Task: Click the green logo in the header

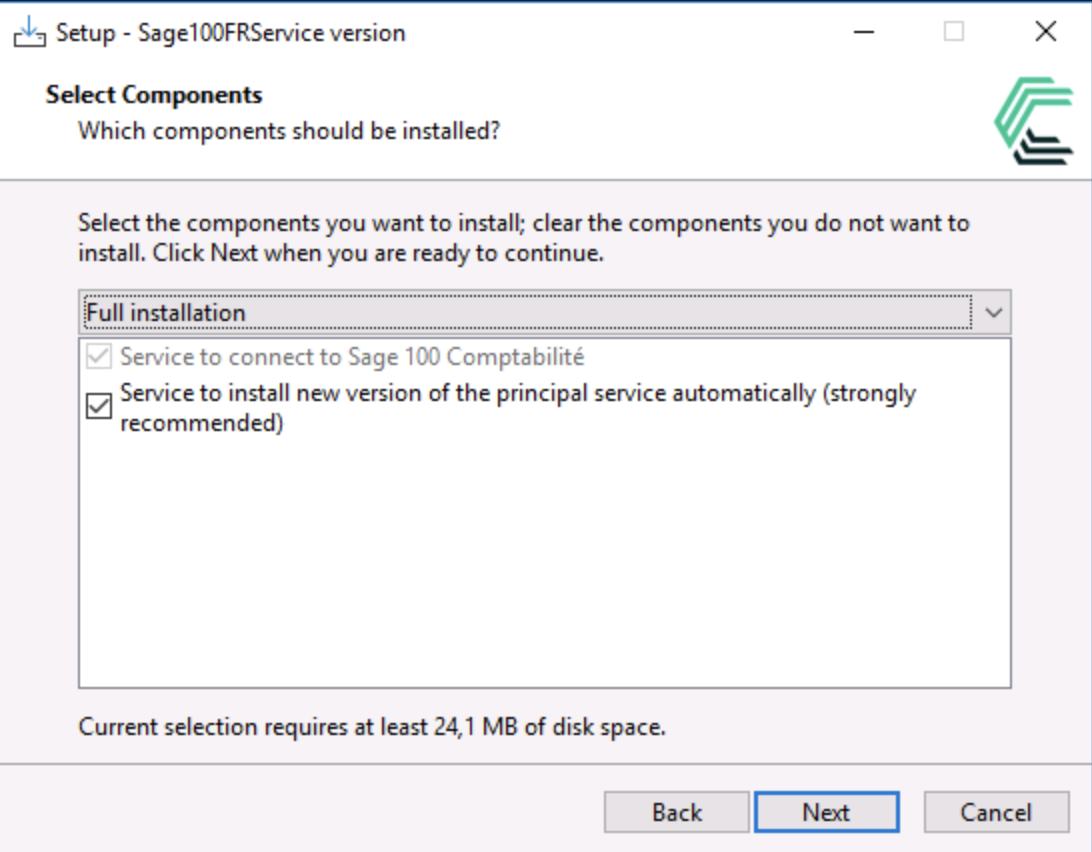Action: 1034,121
